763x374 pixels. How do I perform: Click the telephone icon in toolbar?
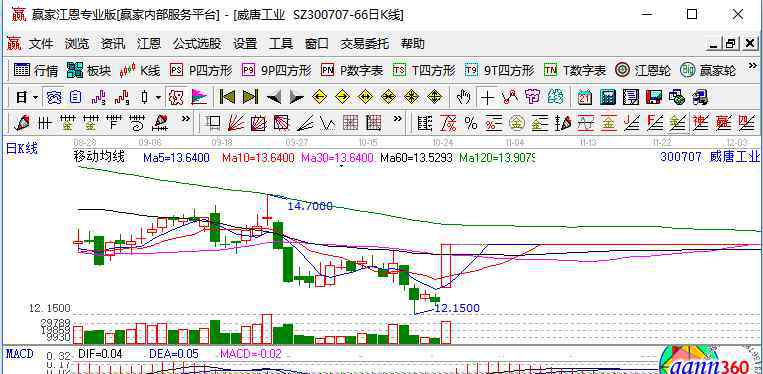[54, 98]
